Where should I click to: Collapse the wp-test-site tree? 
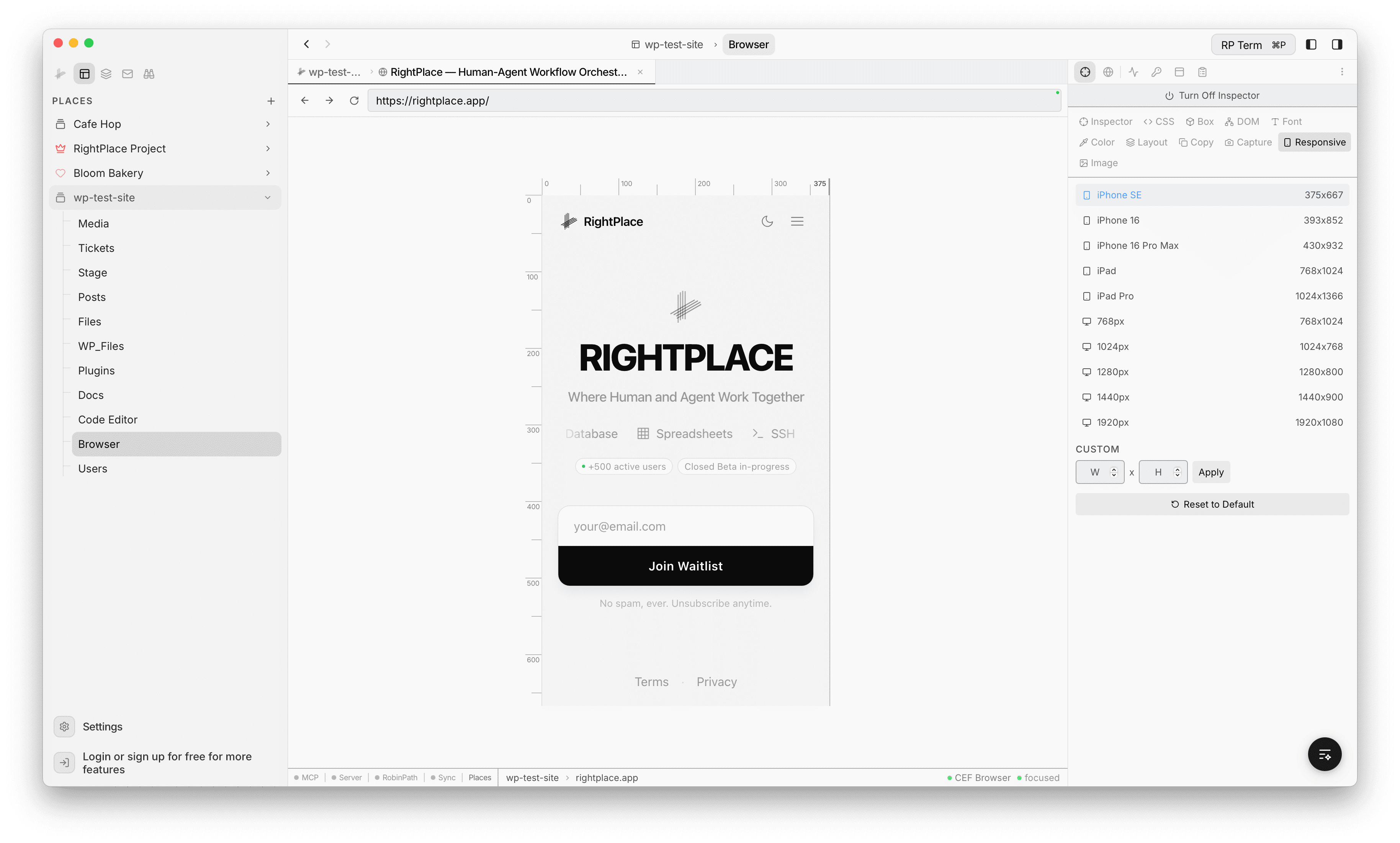(x=268, y=197)
